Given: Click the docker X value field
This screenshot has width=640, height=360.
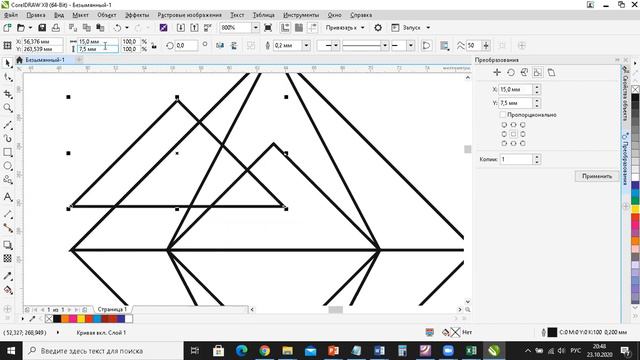Looking at the screenshot, I should coord(516,89).
